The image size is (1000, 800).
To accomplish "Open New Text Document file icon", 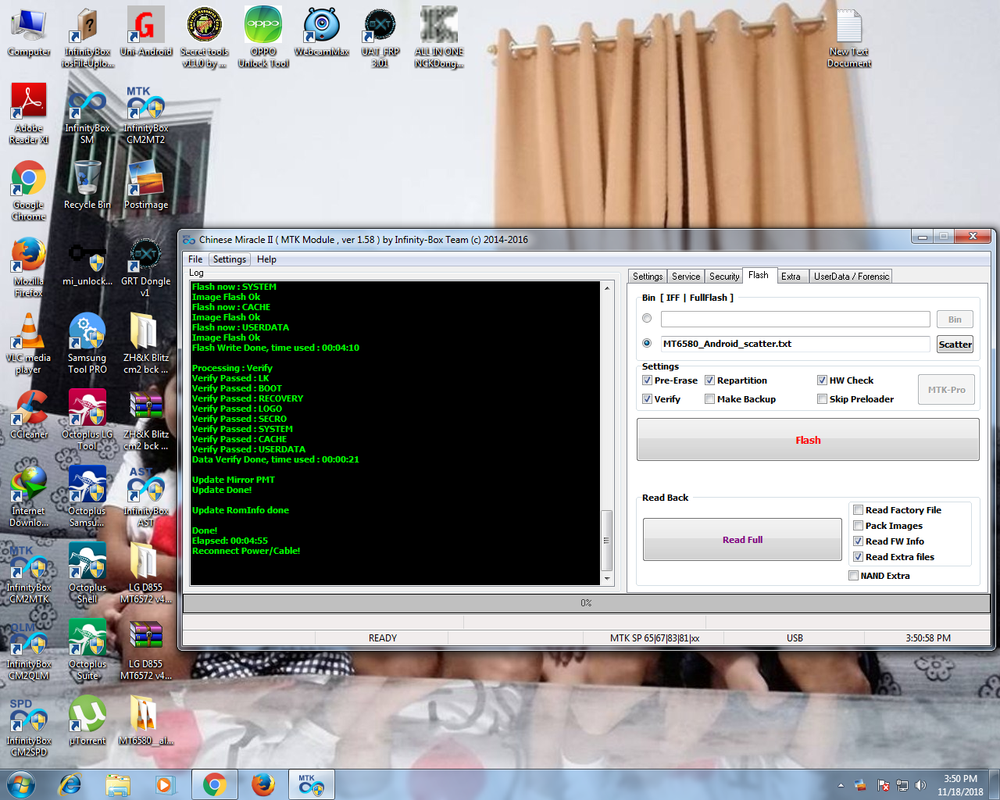I will coord(849,37).
